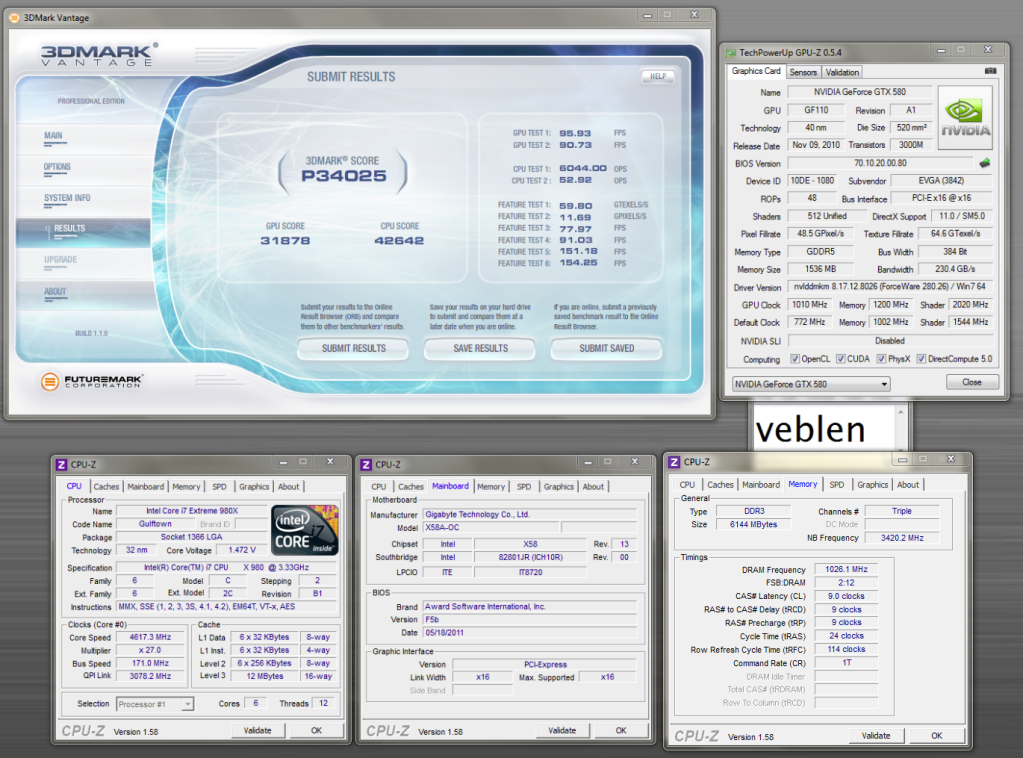Open About tab in CPU-Z Mainboard window

[593, 487]
